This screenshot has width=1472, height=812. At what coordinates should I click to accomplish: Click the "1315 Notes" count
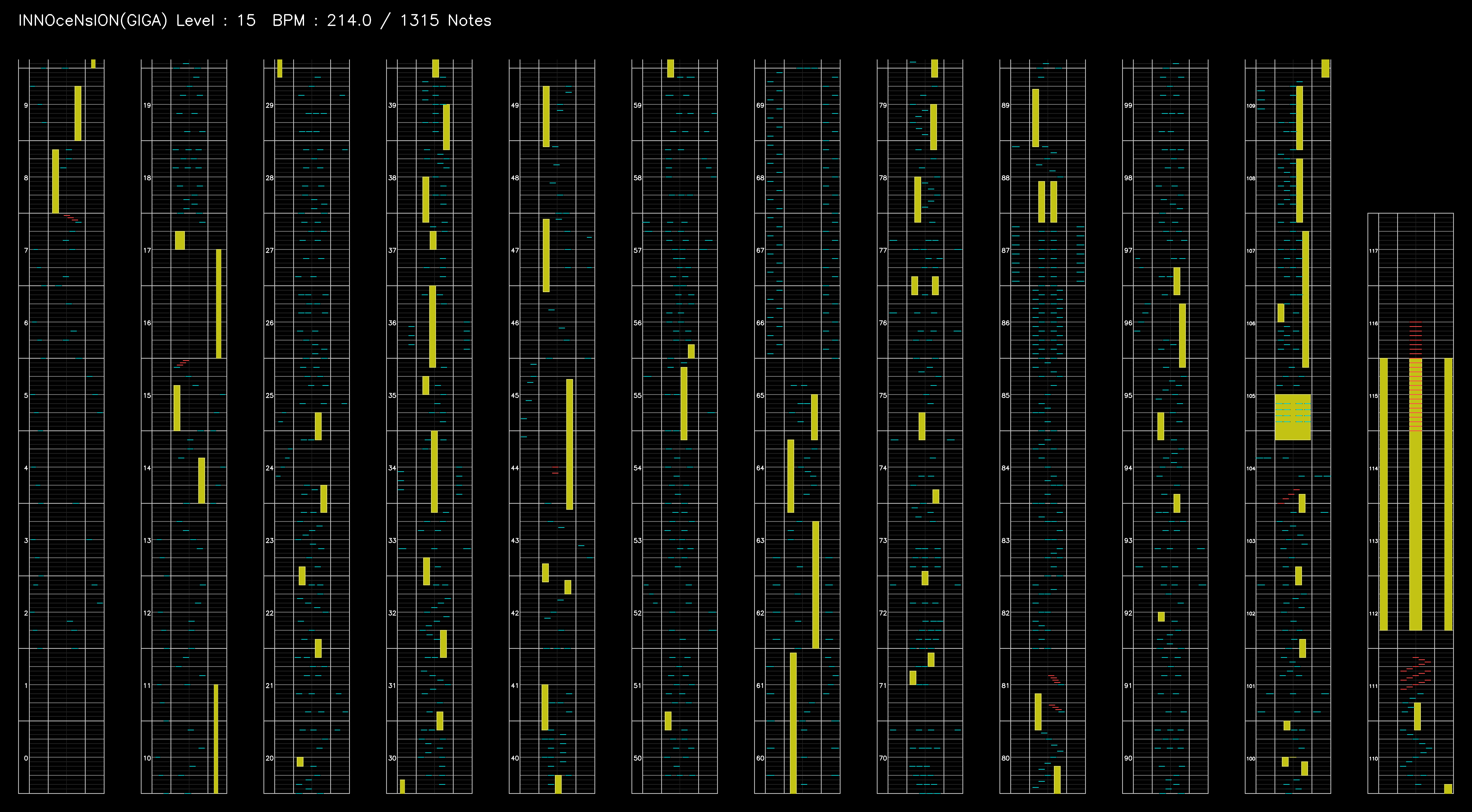pos(446,21)
